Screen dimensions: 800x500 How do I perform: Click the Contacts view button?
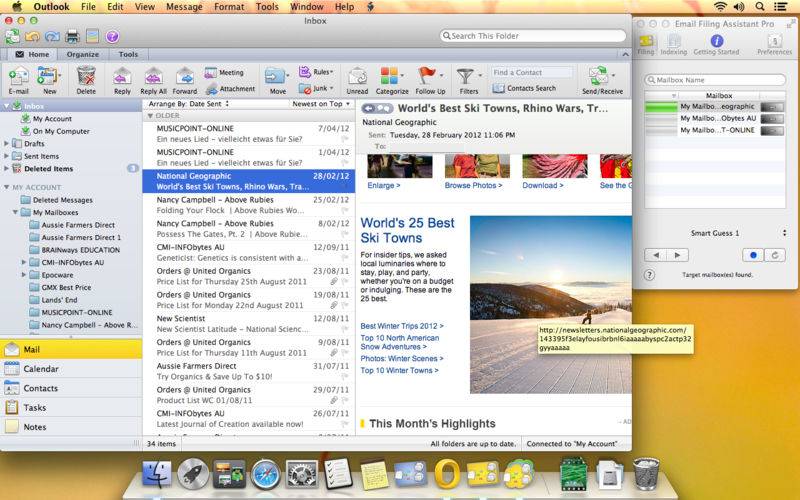71,388
